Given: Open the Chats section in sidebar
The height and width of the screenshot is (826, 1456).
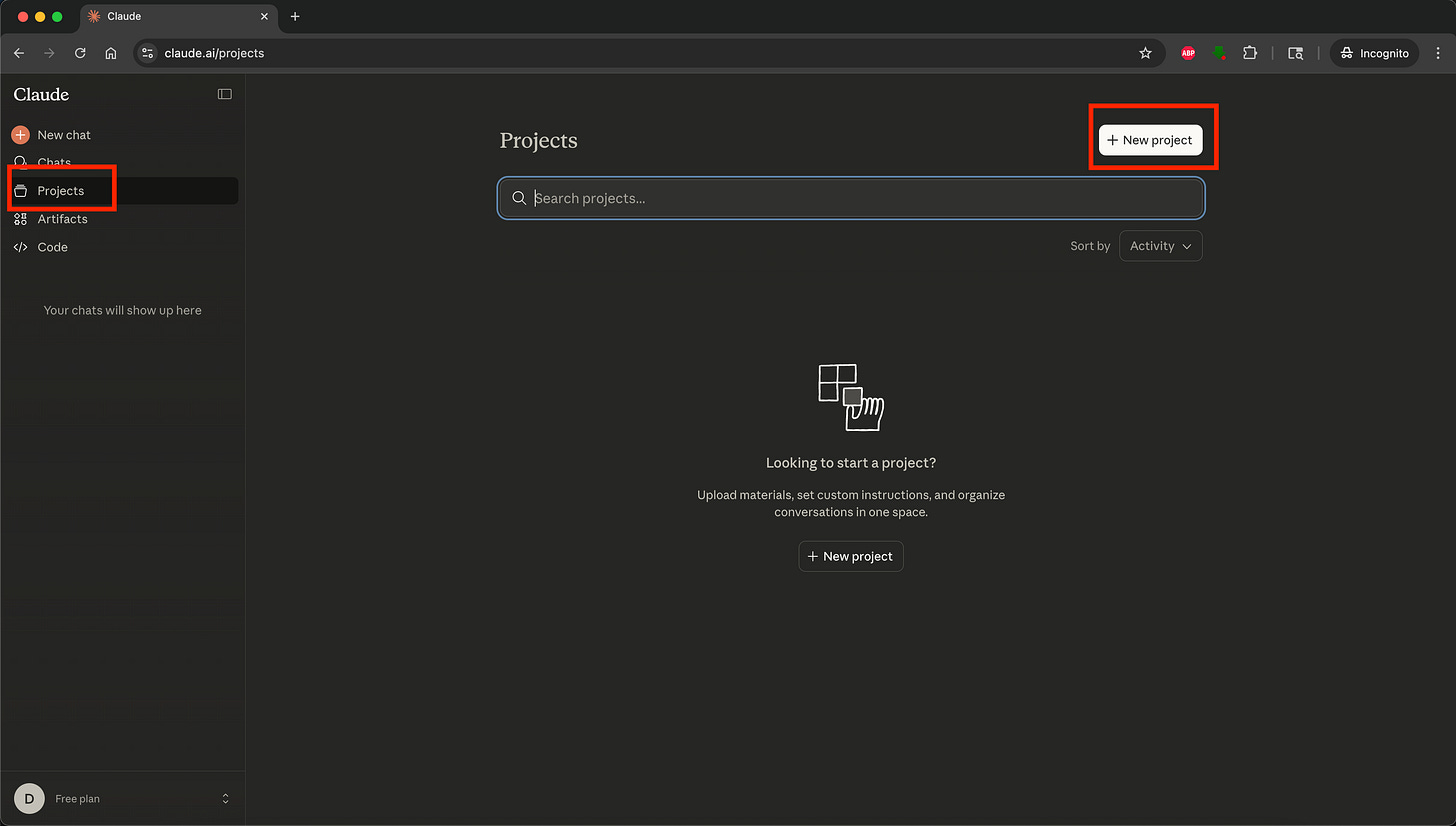Looking at the screenshot, I should pyautogui.click(x=56, y=162).
